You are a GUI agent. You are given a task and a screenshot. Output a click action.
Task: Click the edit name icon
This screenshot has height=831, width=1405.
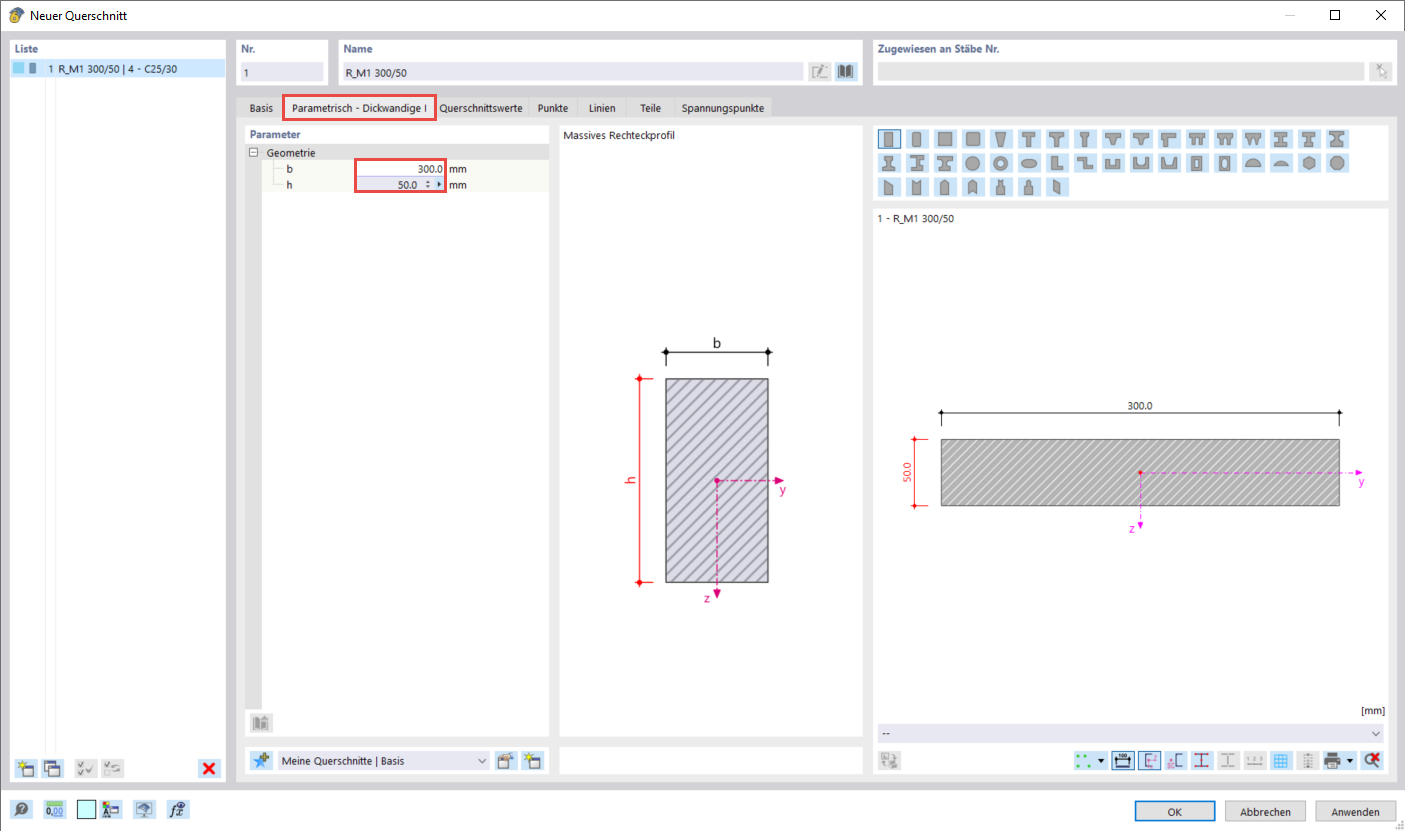click(820, 71)
